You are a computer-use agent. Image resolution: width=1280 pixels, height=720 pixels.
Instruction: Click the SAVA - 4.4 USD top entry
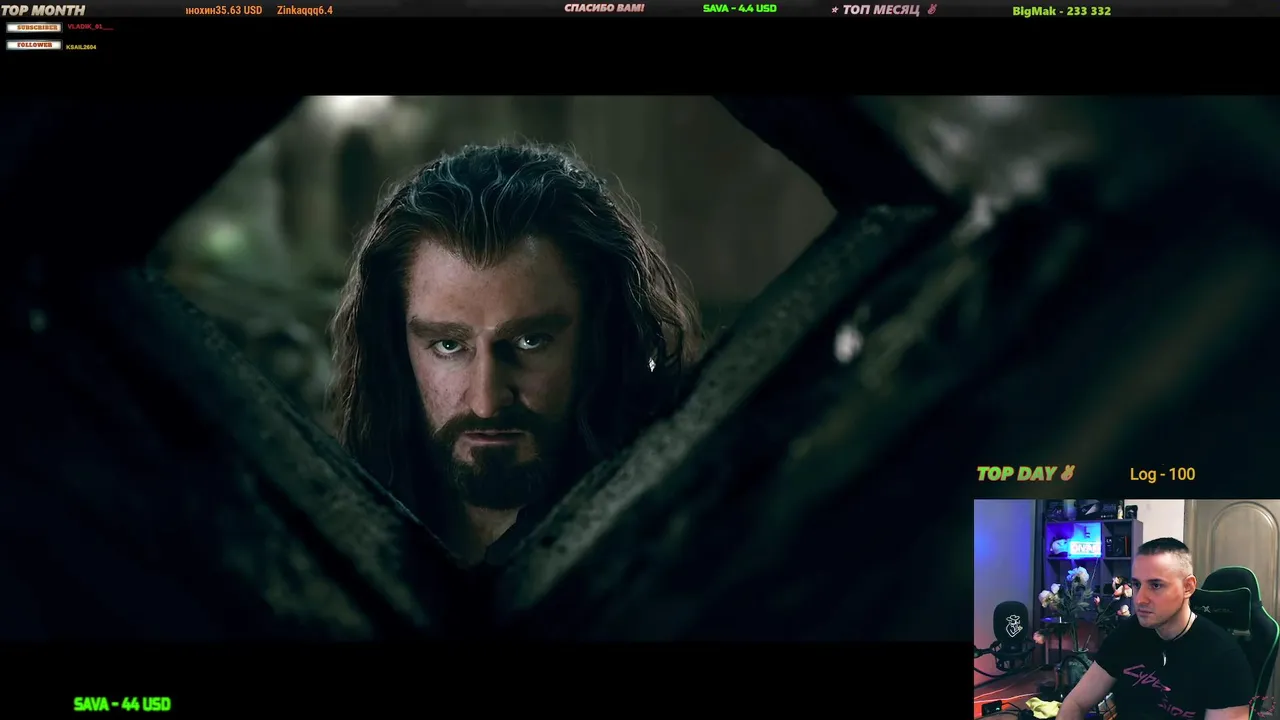[740, 8]
